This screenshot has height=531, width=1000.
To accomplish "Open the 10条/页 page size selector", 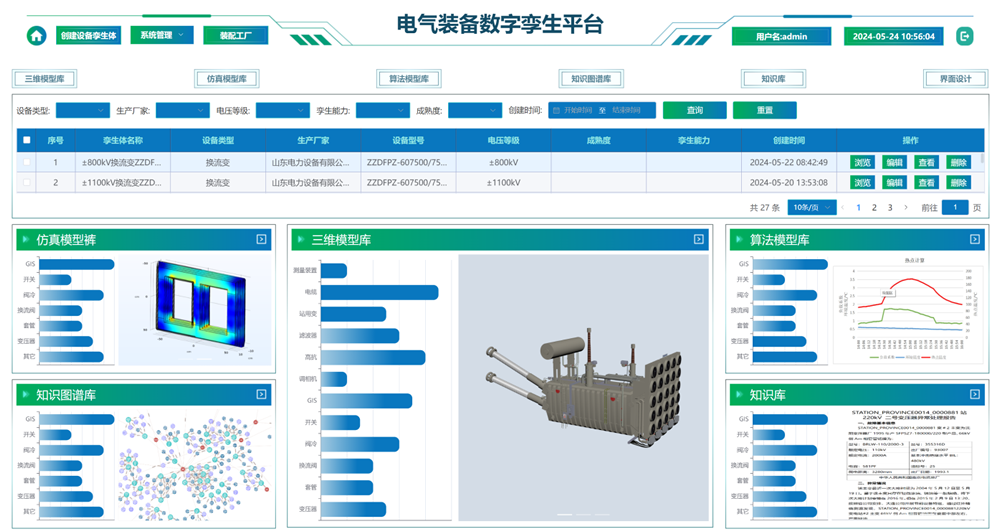I will pyautogui.click(x=811, y=208).
